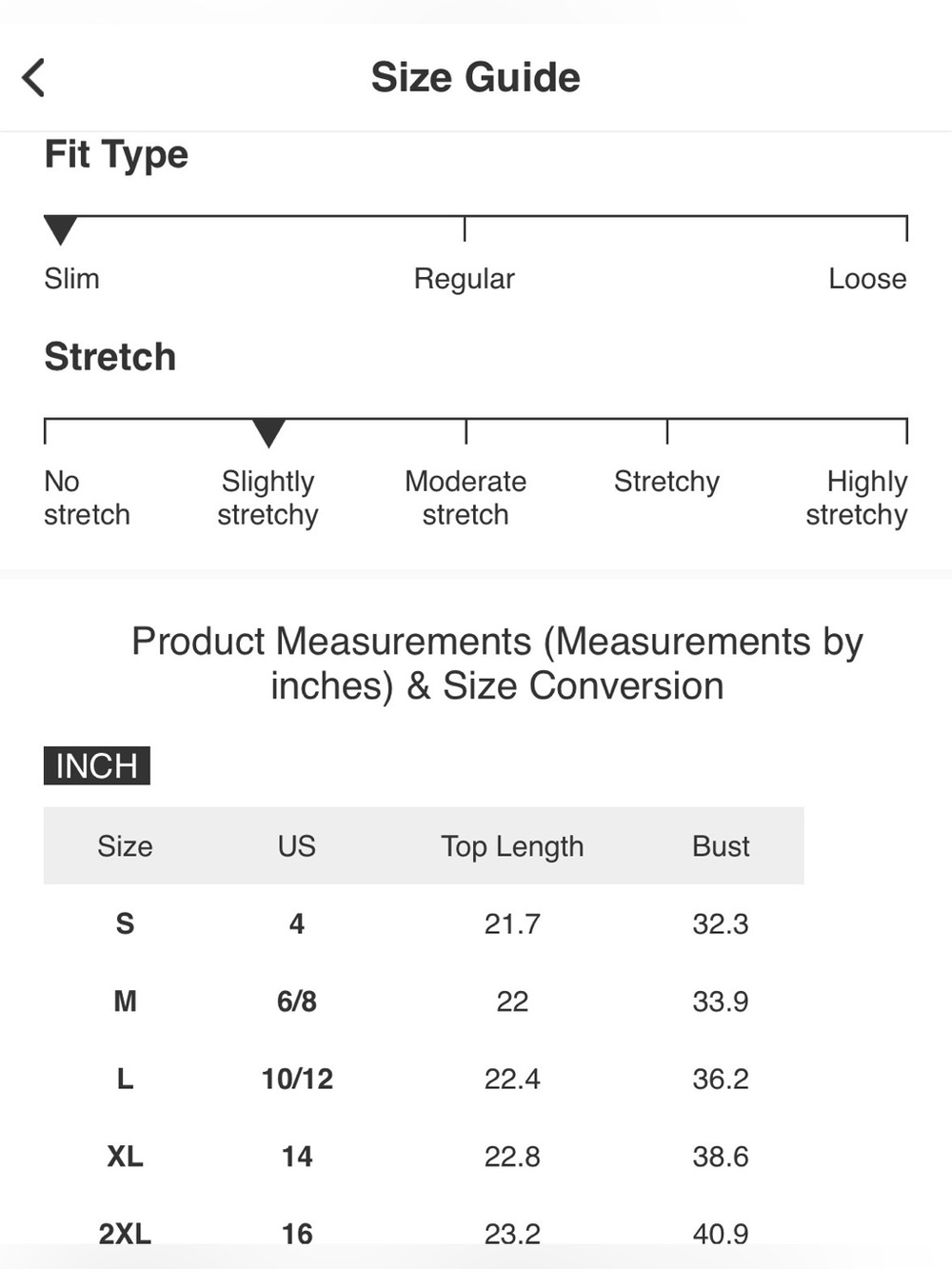Select the Size column header

(125, 845)
